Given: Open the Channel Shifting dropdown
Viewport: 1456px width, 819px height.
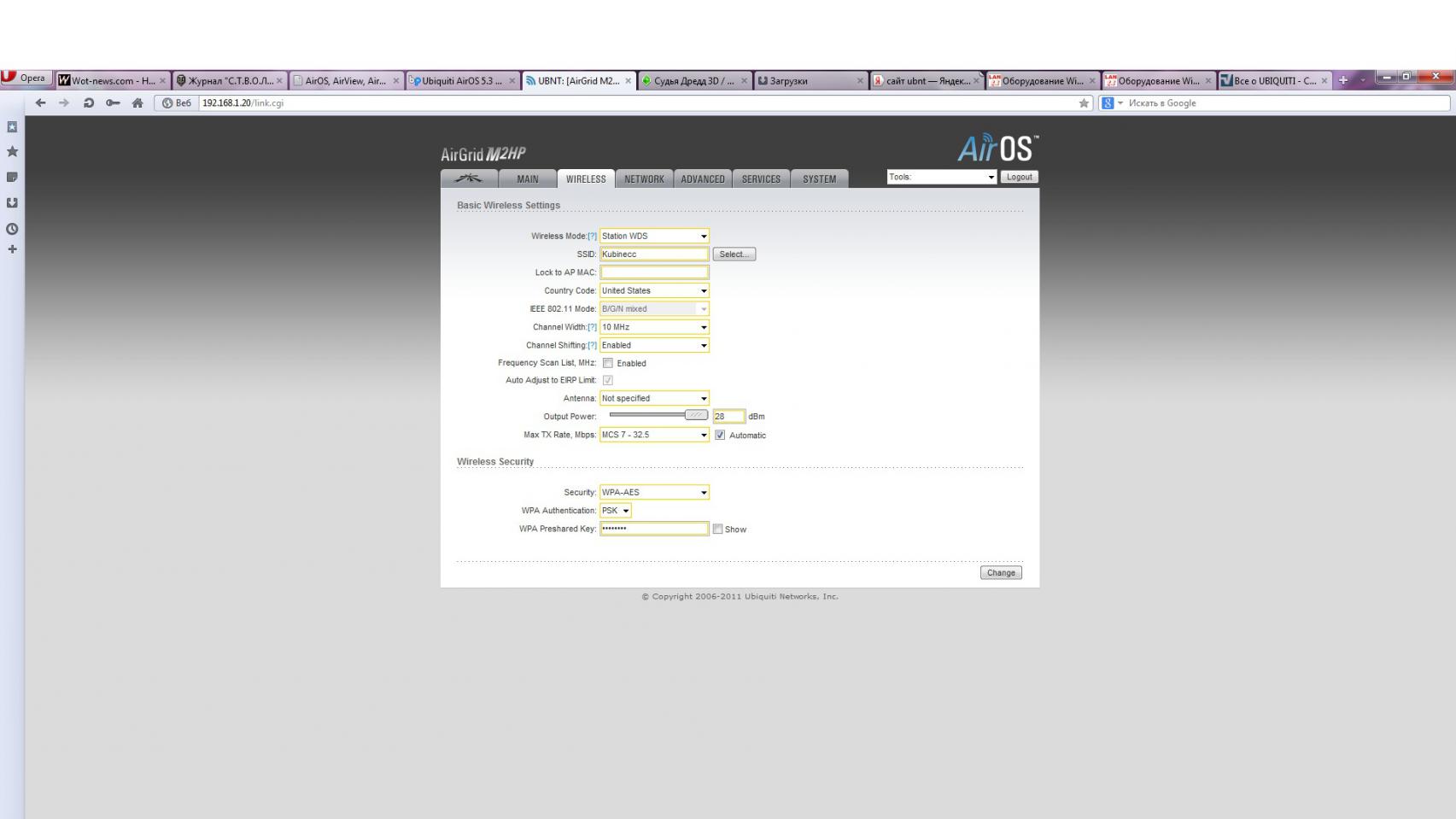Looking at the screenshot, I should coord(654,345).
